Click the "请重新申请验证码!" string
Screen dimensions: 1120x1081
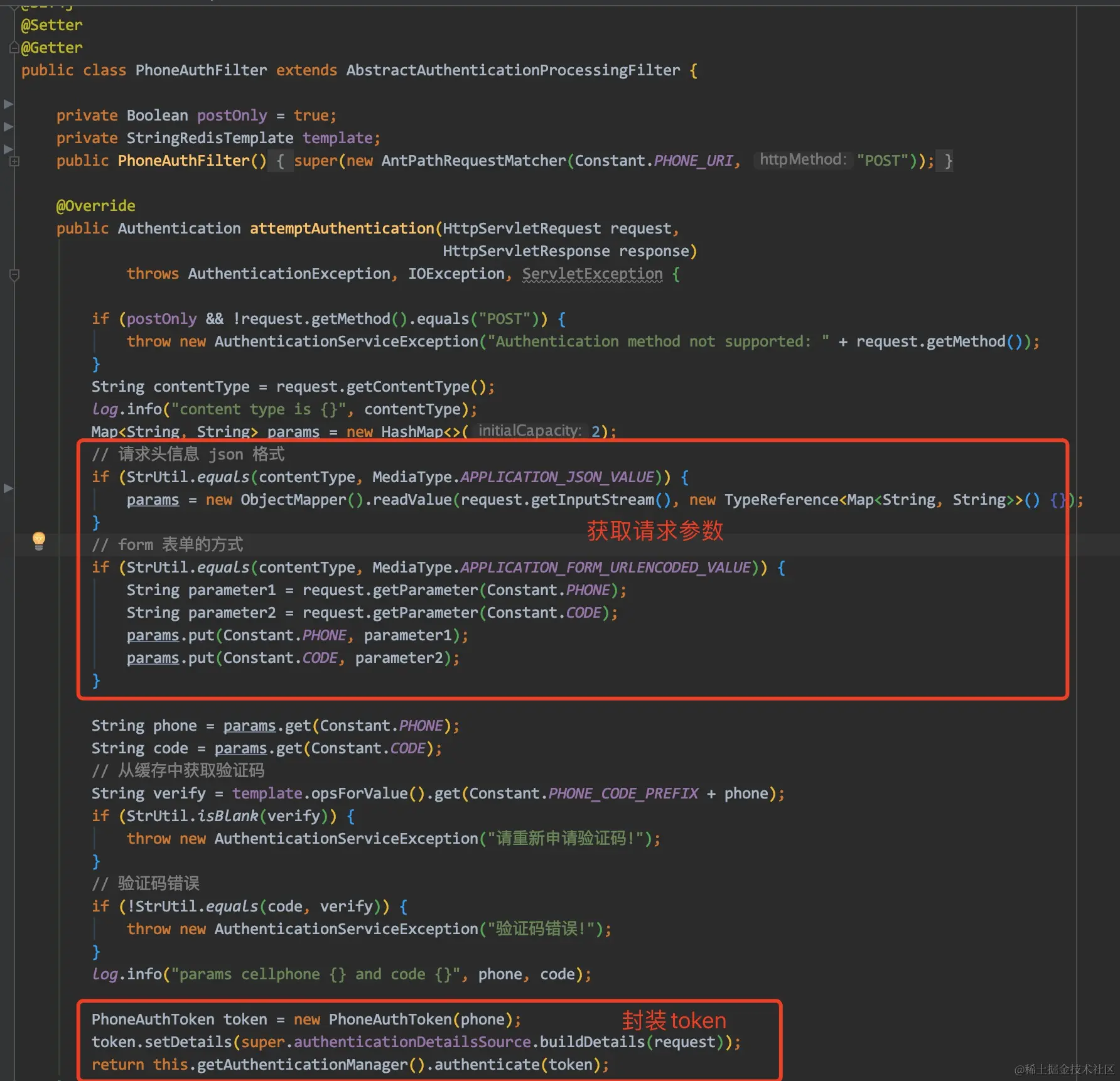(x=566, y=839)
